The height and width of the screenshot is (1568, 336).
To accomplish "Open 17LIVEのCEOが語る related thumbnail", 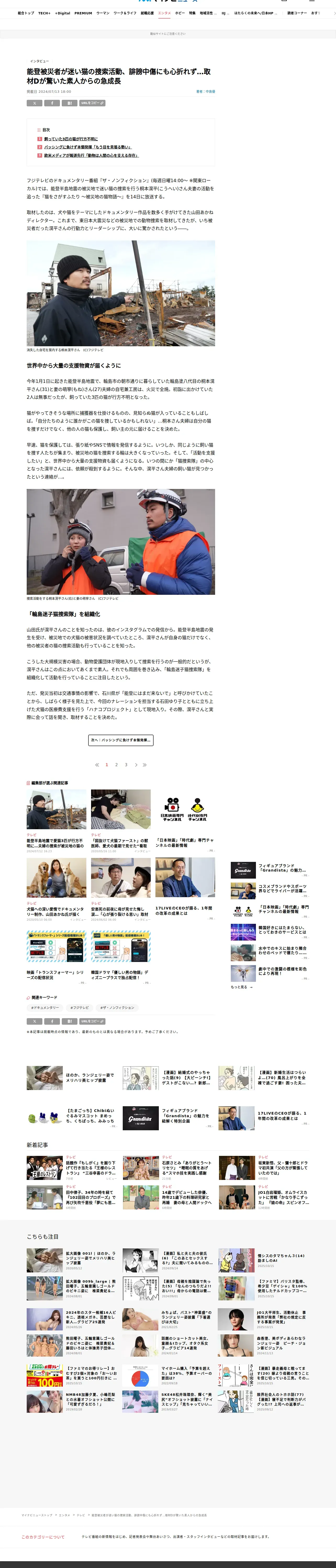I will [x=185, y=877].
